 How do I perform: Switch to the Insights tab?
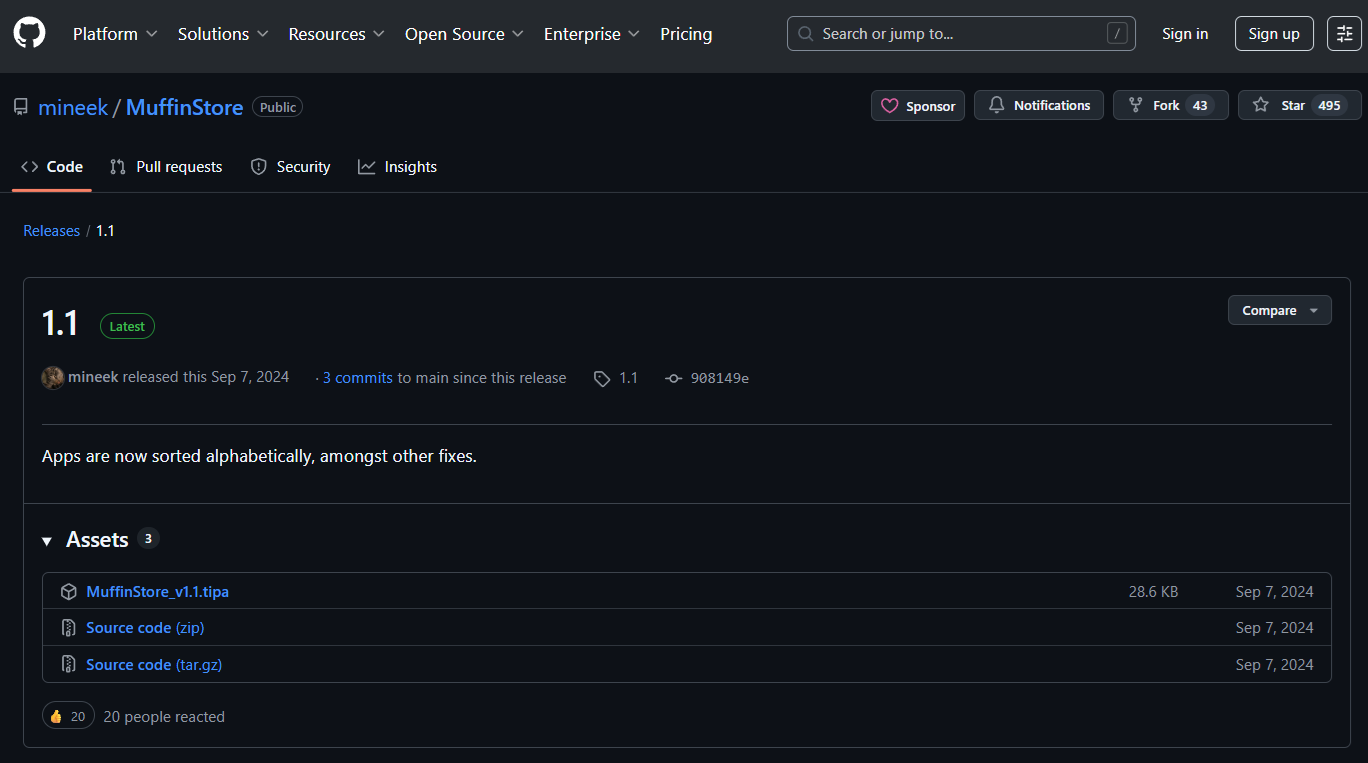[x=397, y=167]
